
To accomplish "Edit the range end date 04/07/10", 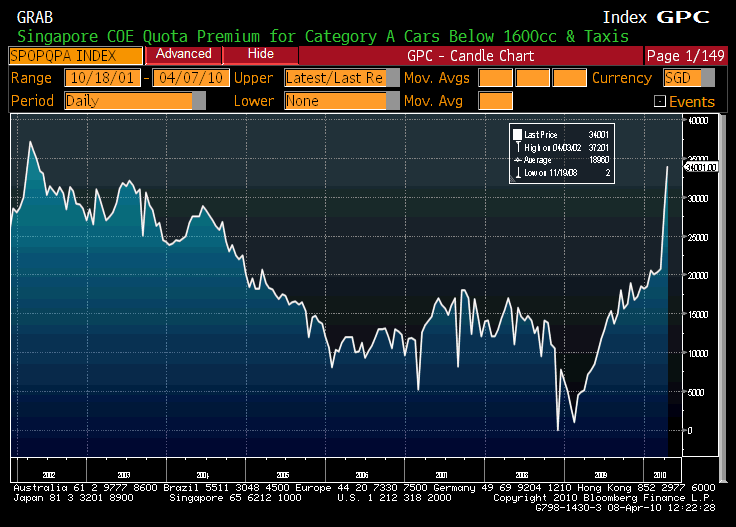I will pos(191,78).
